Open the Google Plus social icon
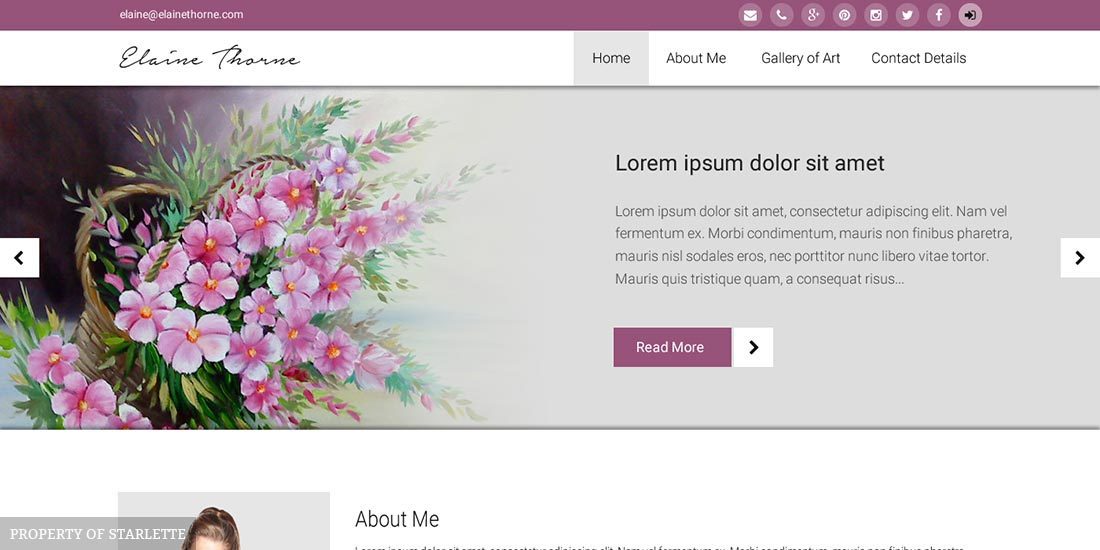Image resolution: width=1100 pixels, height=550 pixels. click(813, 15)
